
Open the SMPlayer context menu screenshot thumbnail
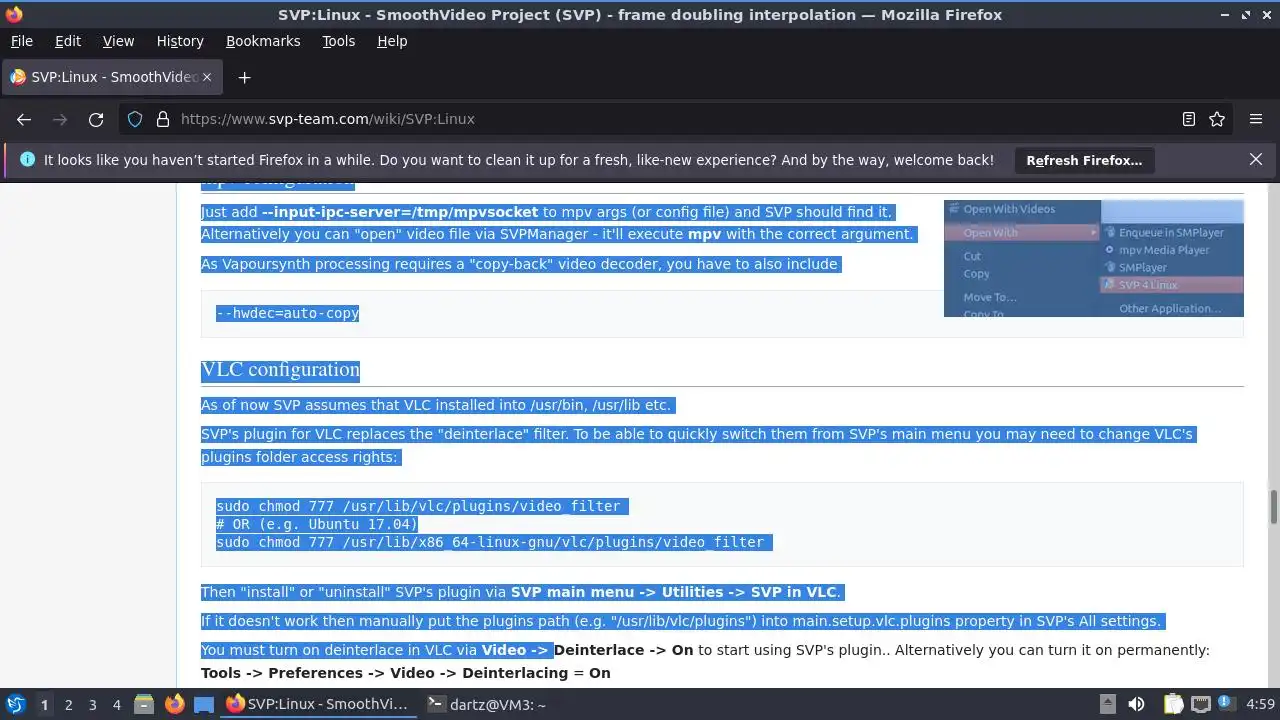[x=1093, y=258]
